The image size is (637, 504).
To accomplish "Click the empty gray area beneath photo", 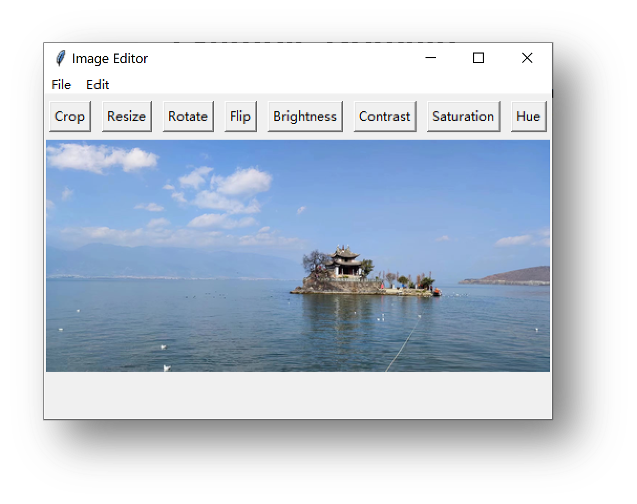I will [x=298, y=395].
